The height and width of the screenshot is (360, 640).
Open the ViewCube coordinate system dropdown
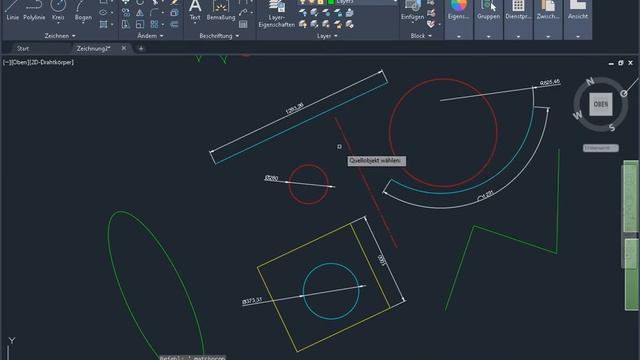tap(600, 148)
